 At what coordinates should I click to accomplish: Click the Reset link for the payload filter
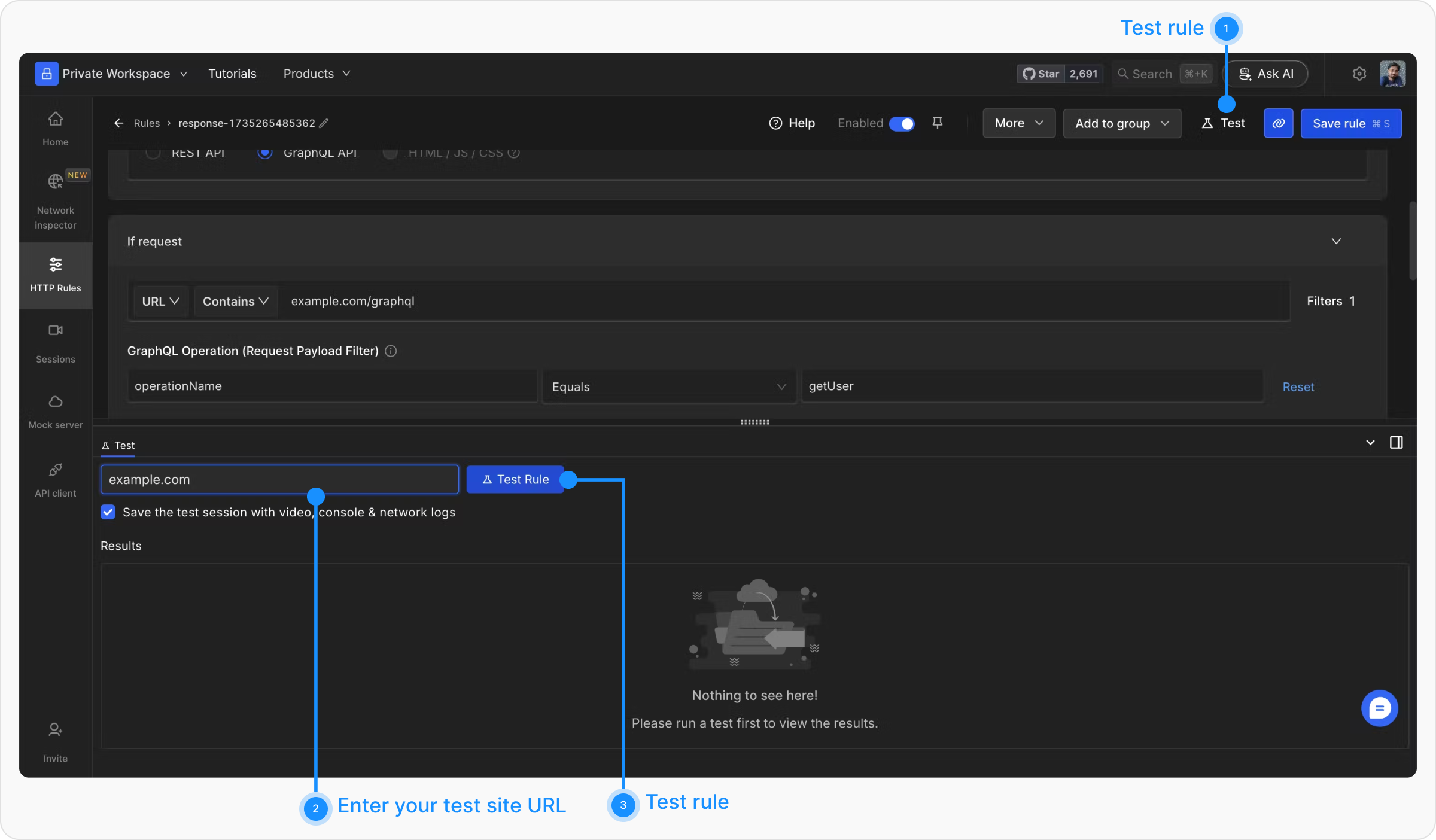[x=1298, y=386]
